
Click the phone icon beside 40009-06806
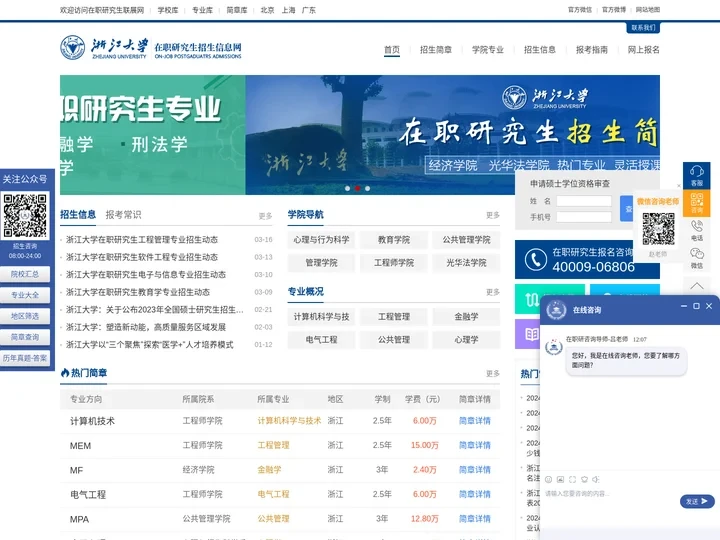[x=535, y=259]
